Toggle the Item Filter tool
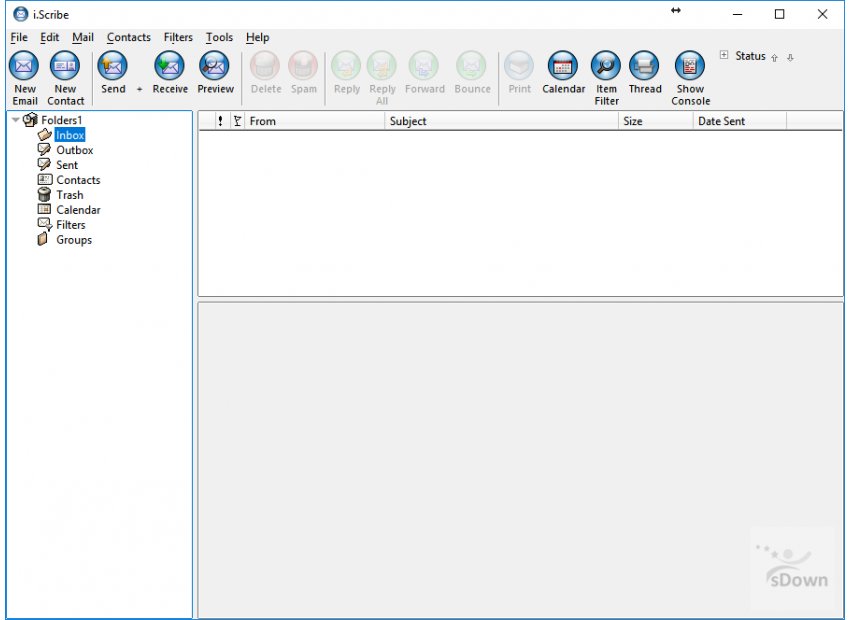 606,66
